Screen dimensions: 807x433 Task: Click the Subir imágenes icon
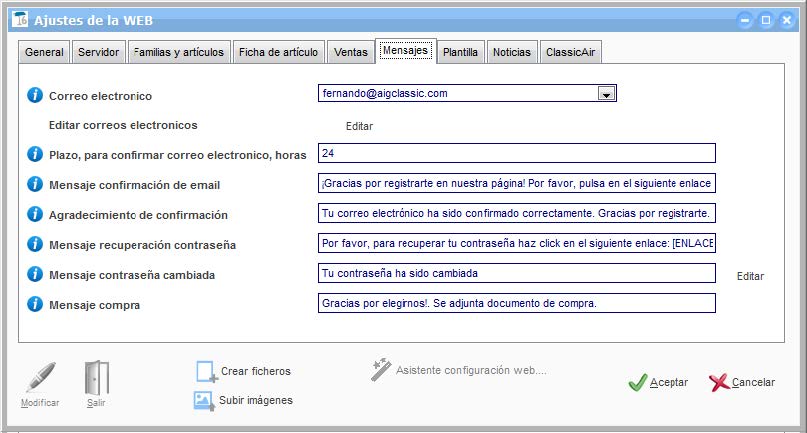(204, 400)
